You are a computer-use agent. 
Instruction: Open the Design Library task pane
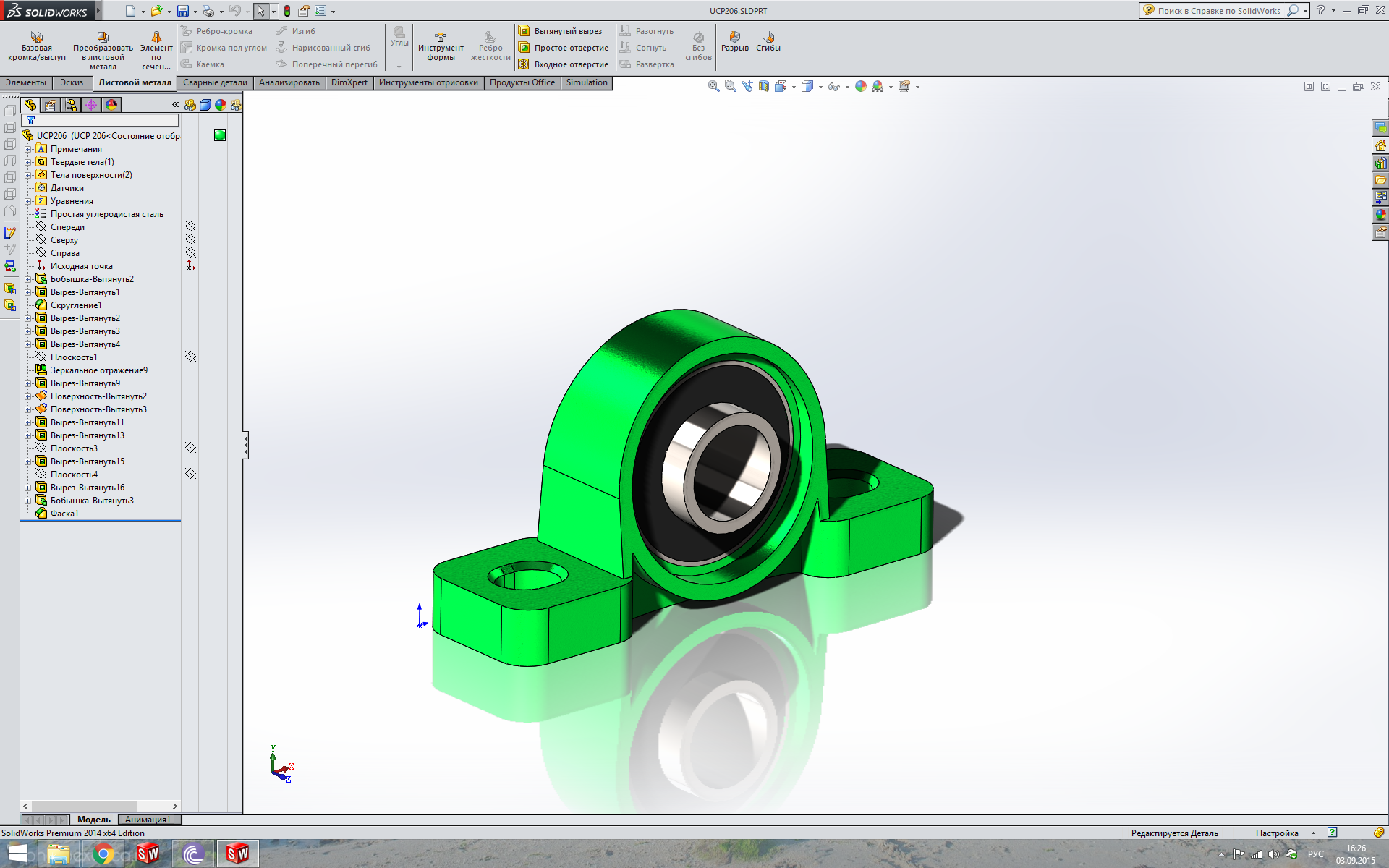tap(1380, 163)
